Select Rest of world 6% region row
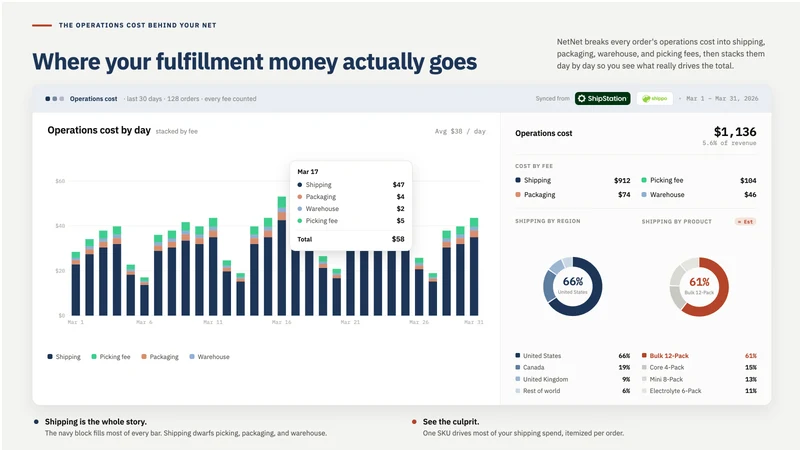 tap(572, 391)
